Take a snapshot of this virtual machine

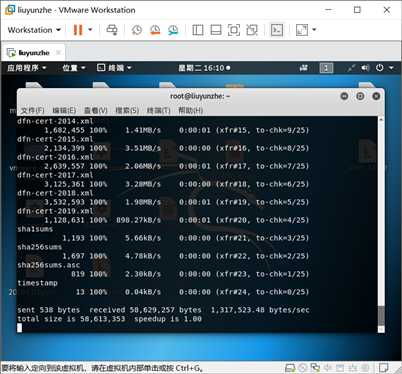(137, 30)
